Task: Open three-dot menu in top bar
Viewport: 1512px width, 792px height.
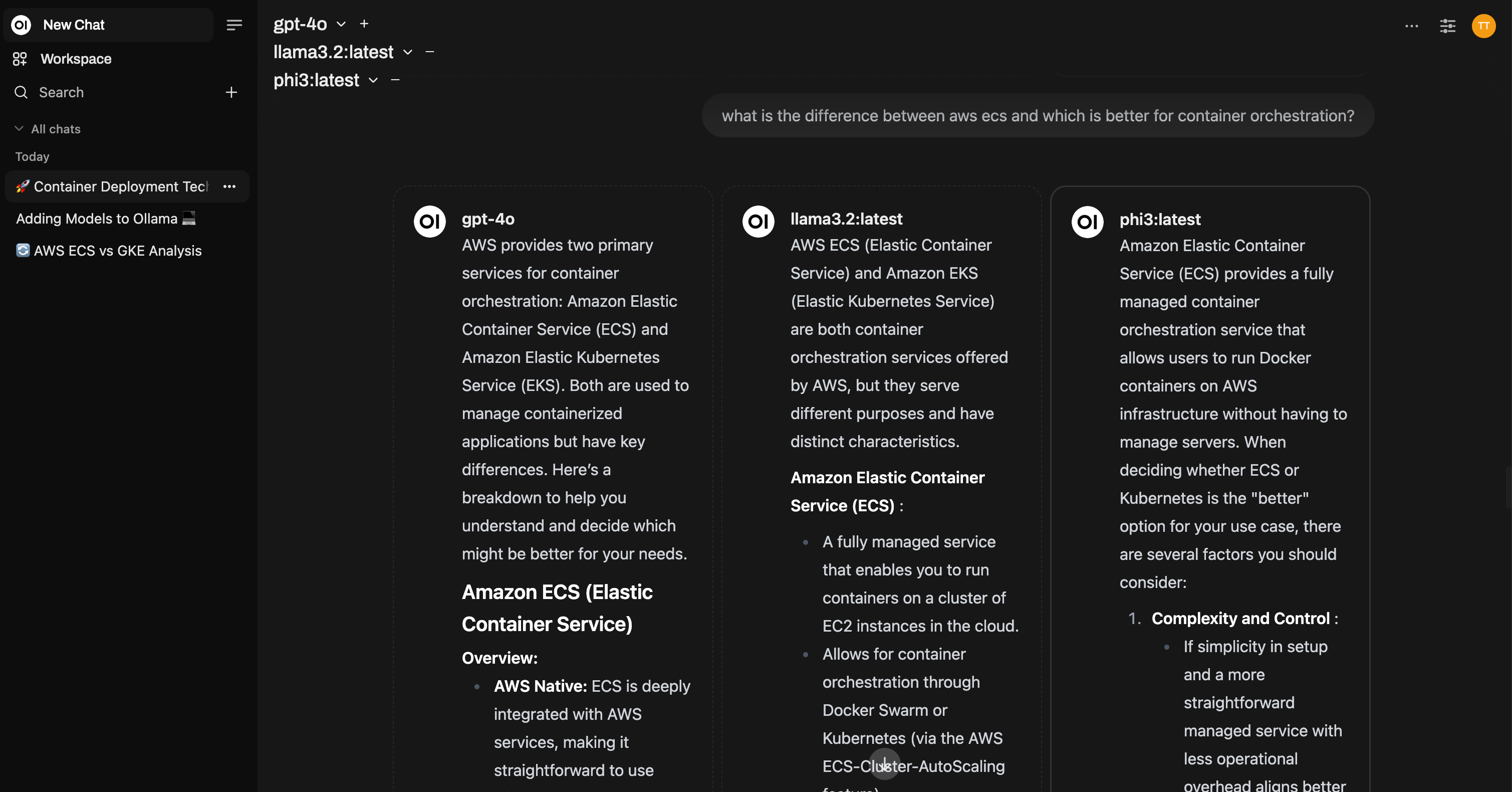Action: tap(1412, 26)
